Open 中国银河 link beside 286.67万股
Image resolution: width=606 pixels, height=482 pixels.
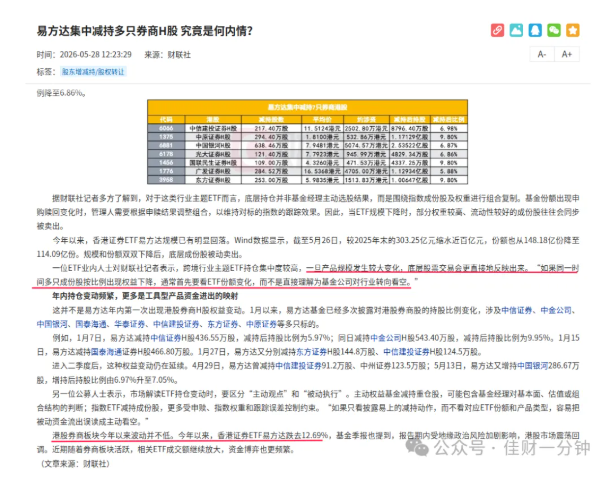533,366
